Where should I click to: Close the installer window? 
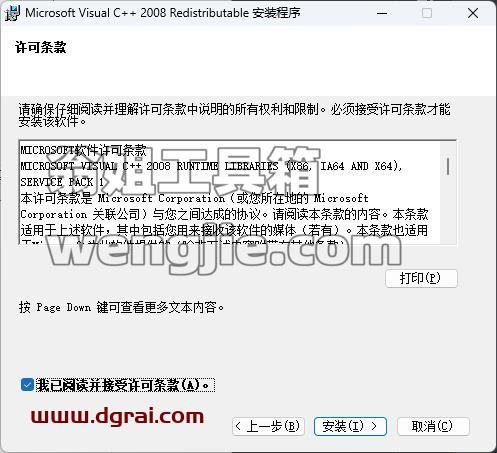473,13
